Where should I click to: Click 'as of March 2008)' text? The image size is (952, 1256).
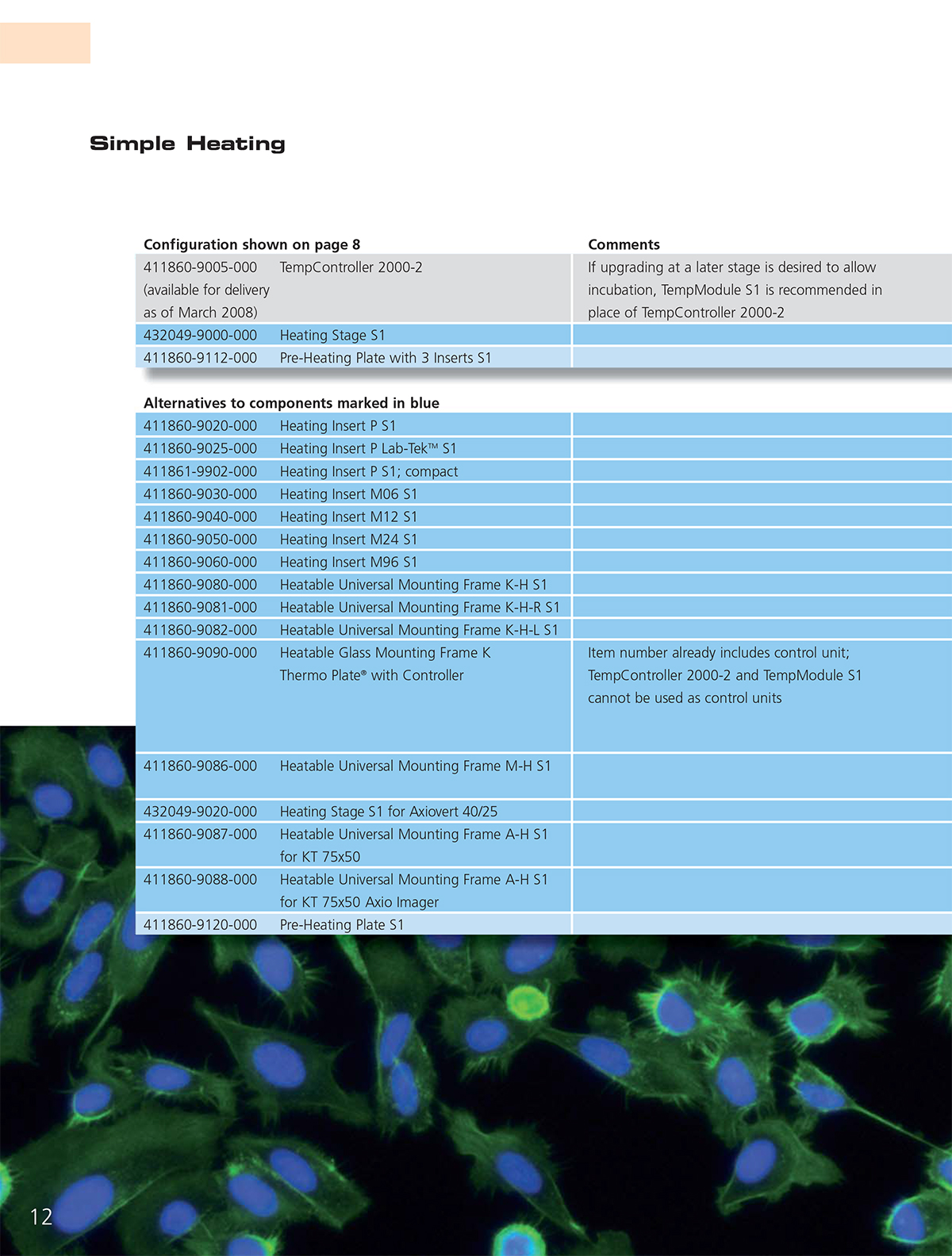(200, 313)
